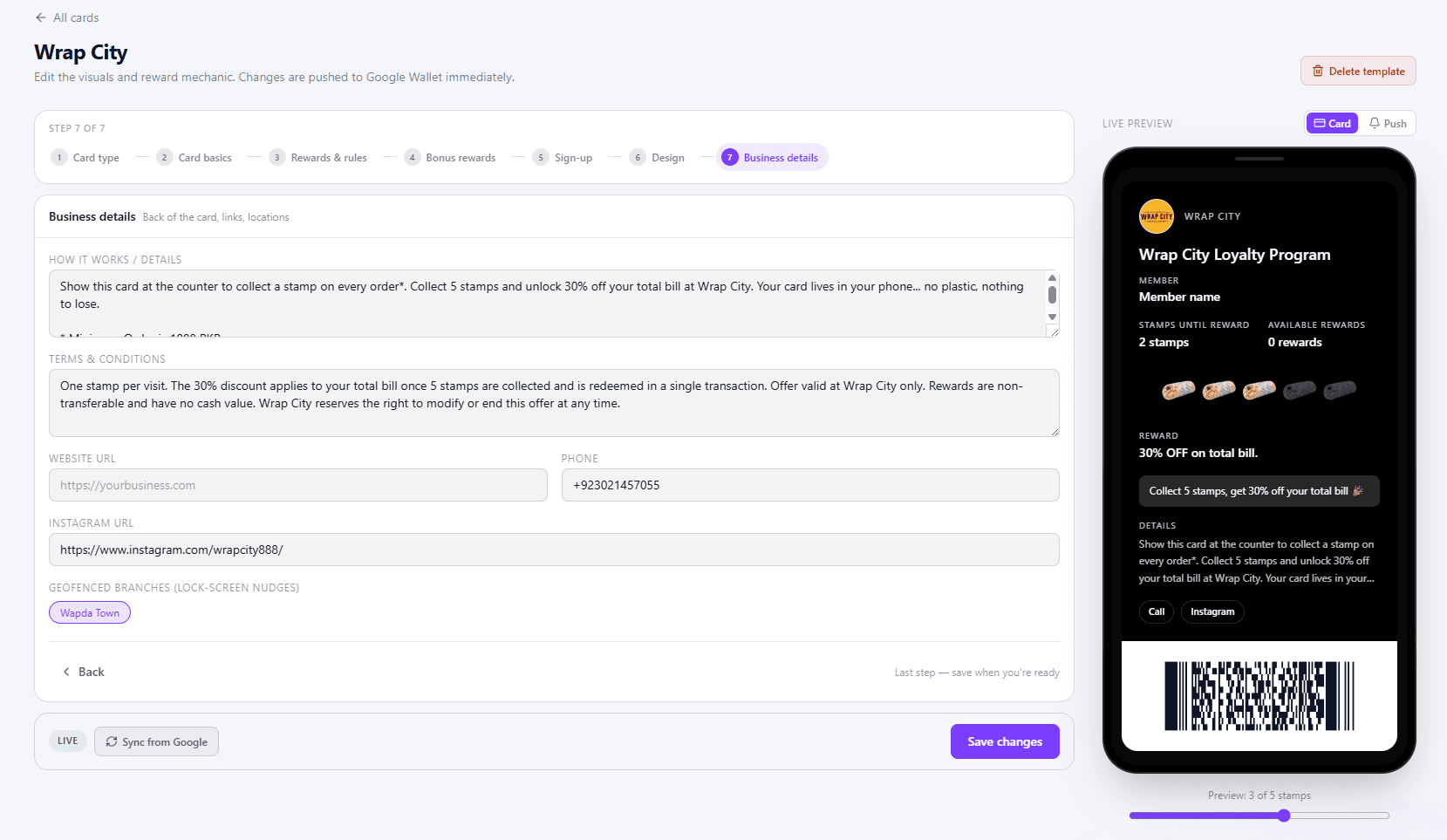
Task: Click the bell icon in the Push preview toggle
Action: [1375, 124]
